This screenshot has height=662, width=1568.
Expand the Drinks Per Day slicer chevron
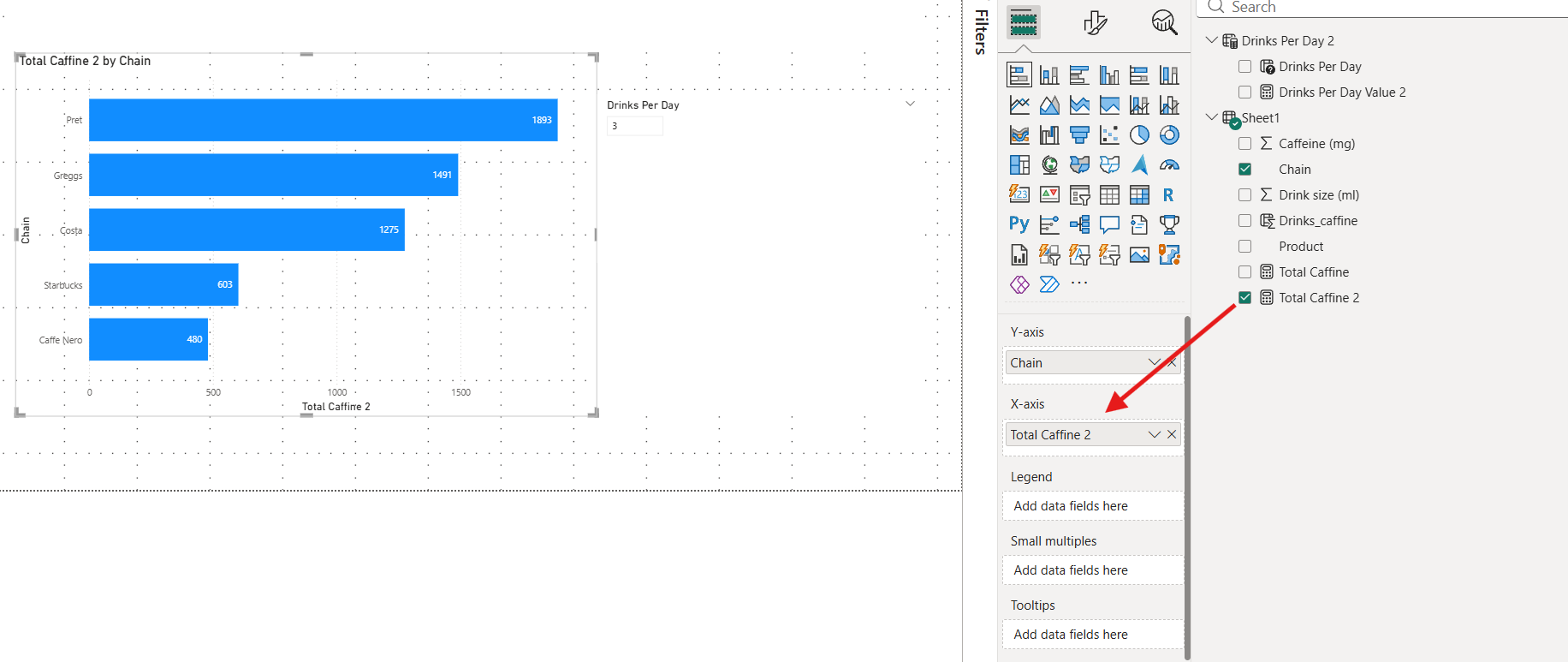point(910,104)
